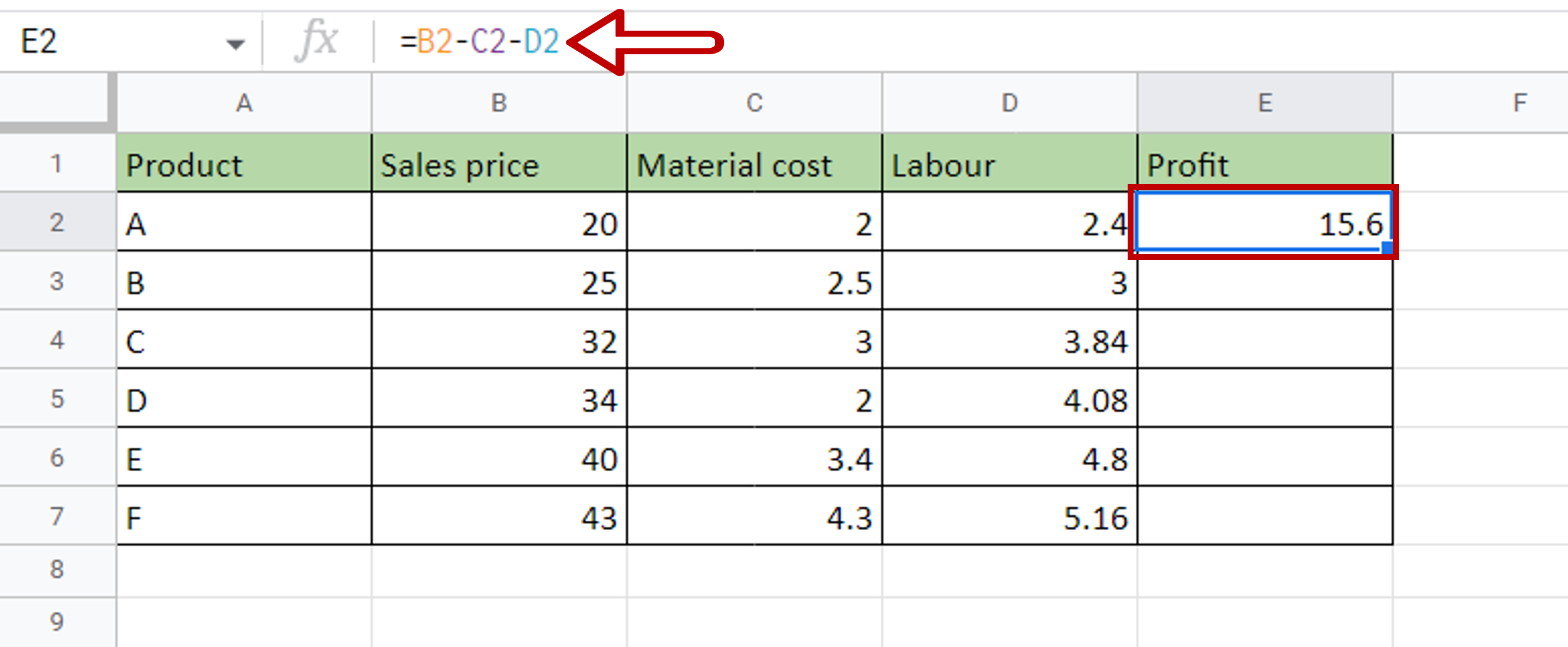The height and width of the screenshot is (647, 1568).
Task: Select row 7 header
Action: point(57,516)
